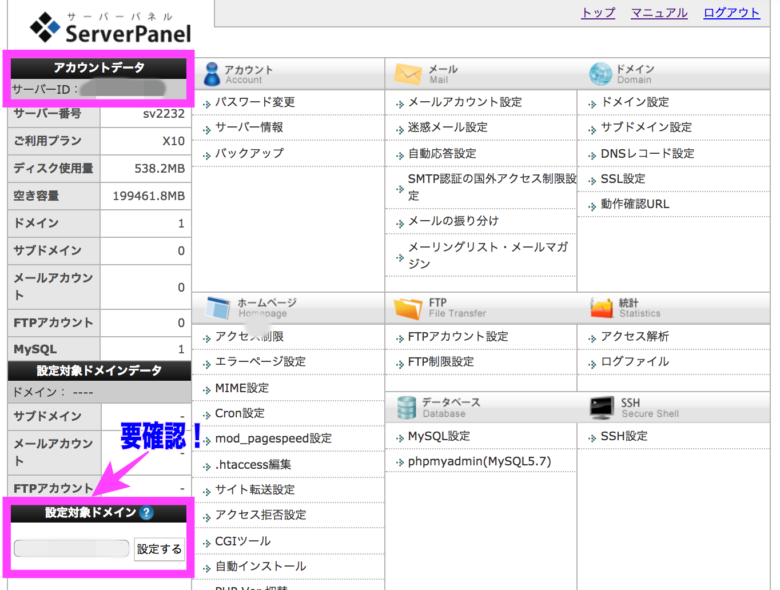Open CGIツール
780x590 pixels.
click(243, 541)
